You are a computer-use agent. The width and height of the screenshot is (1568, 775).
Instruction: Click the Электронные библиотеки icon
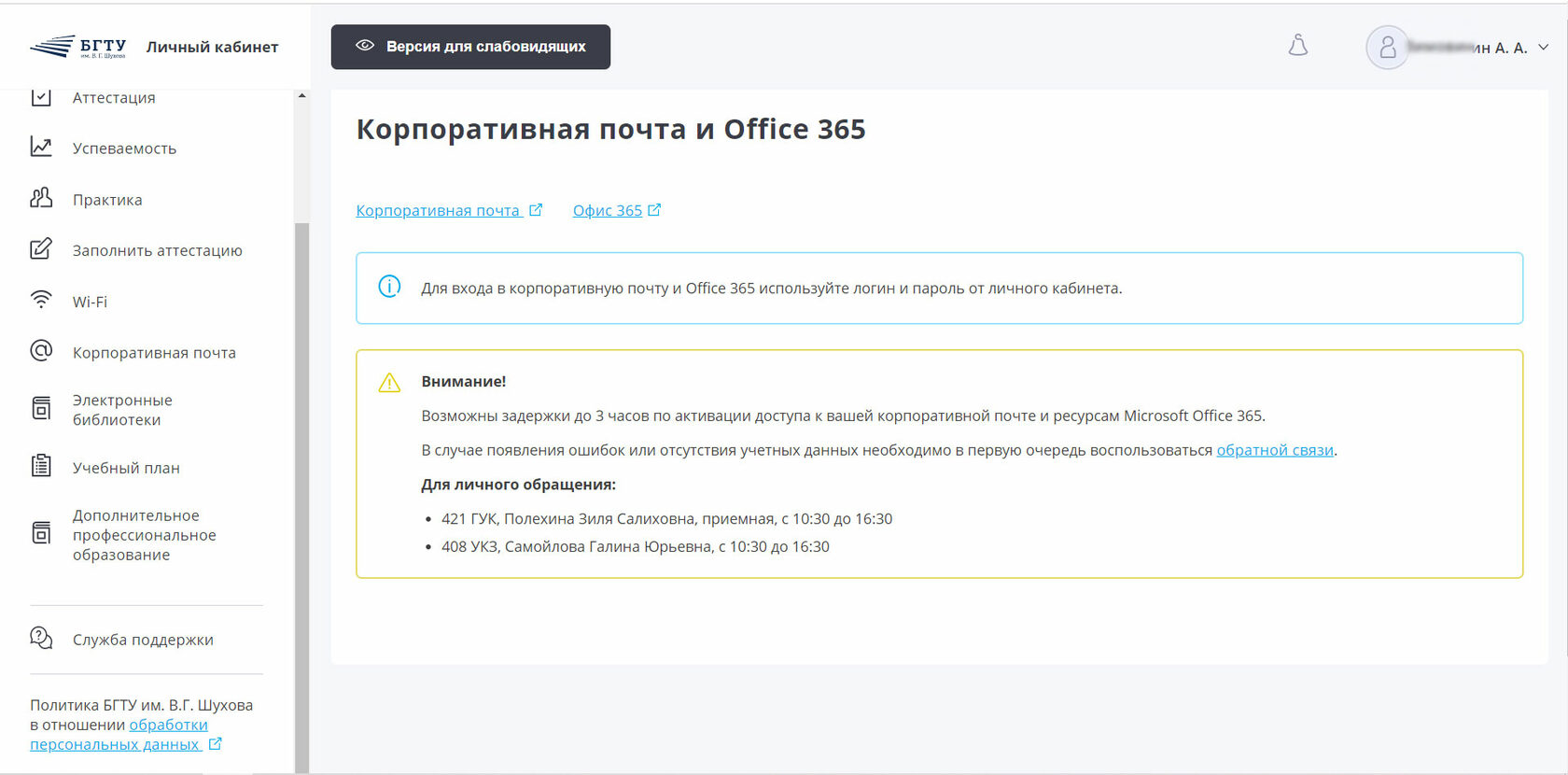click(x=41, y=408)
